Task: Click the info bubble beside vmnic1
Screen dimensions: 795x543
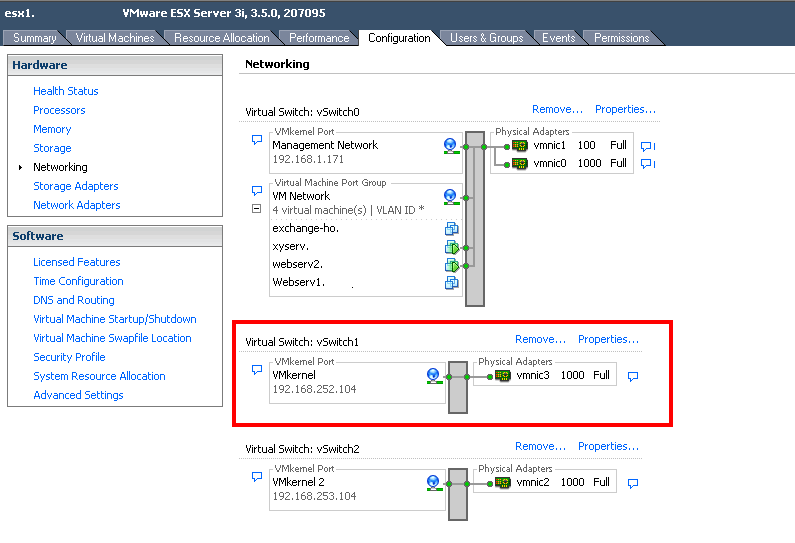Action: (647, 147)
